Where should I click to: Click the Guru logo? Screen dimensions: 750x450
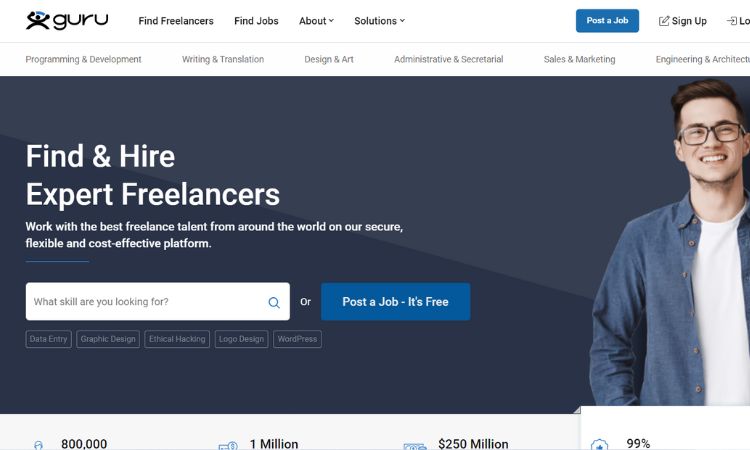pos(67,20)
